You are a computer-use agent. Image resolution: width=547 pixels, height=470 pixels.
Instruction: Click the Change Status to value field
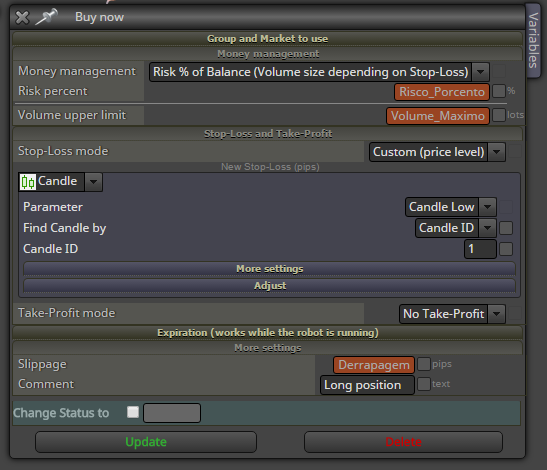click(172, 413)
